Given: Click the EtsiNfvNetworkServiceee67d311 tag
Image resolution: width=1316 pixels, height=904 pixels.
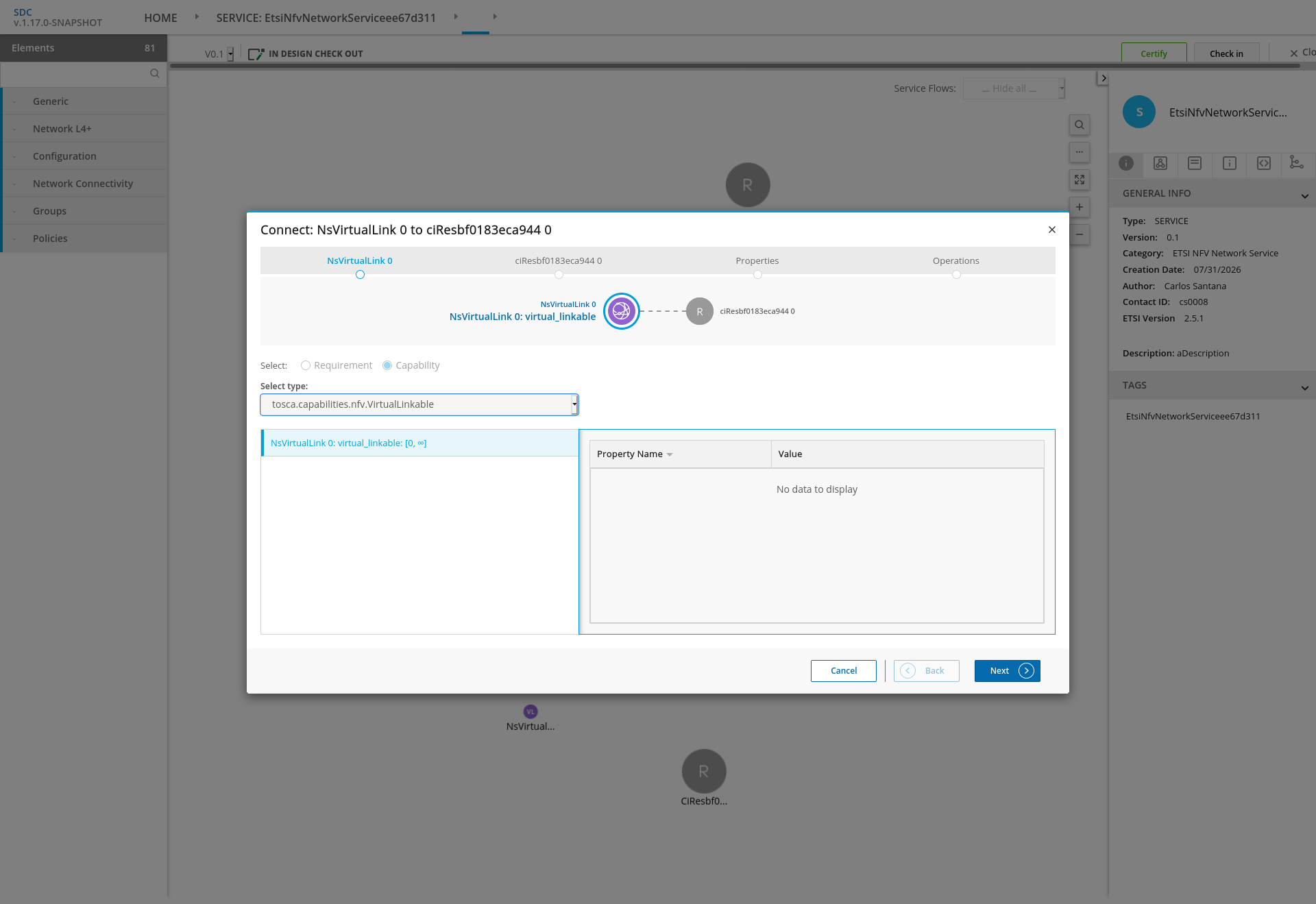Looking at the screenshot, I should (1193, 416).
